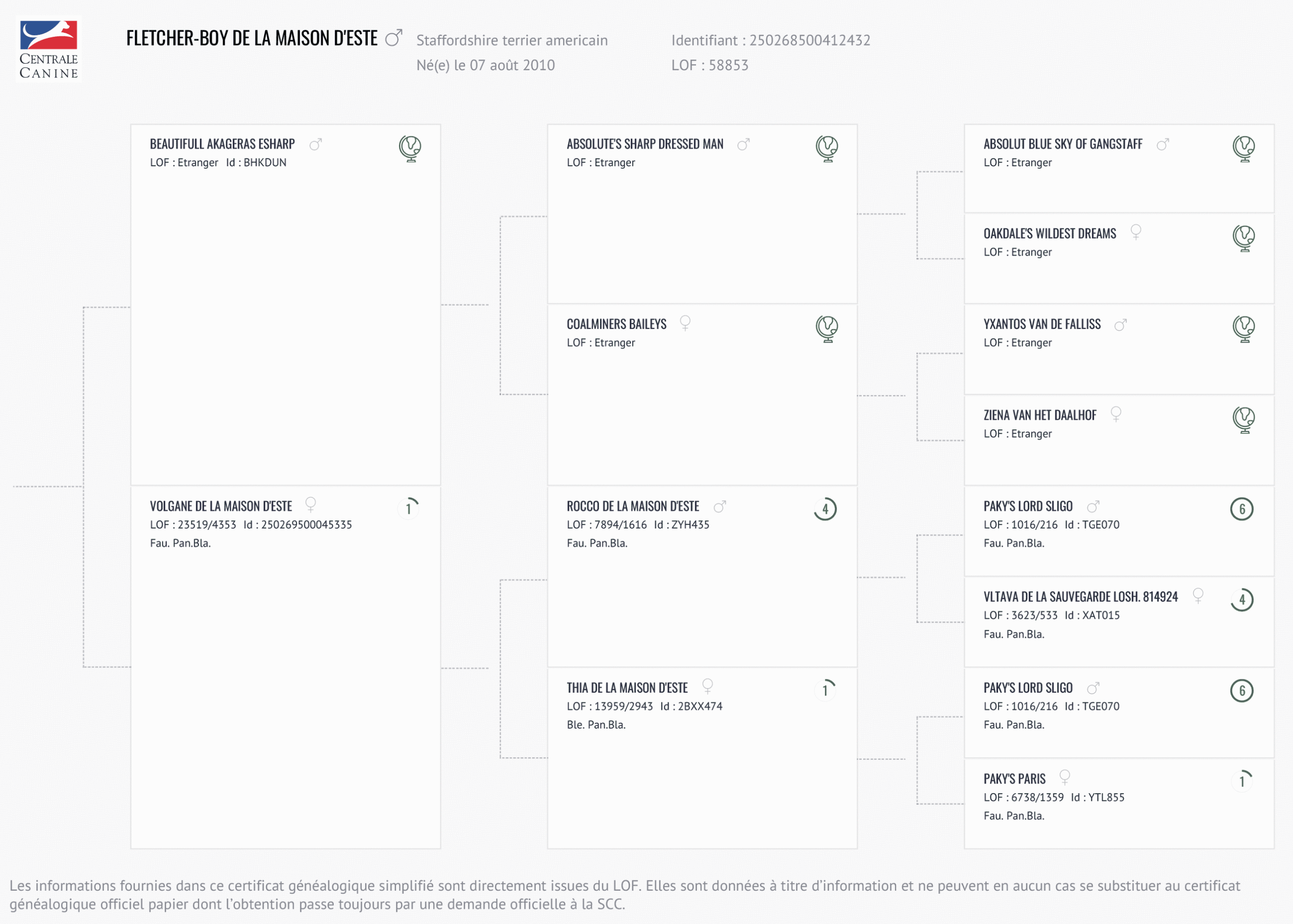Screen dimensions: 1293x924
Task: Click rating badge 4 for Rocco
Action: click(825, 509)
